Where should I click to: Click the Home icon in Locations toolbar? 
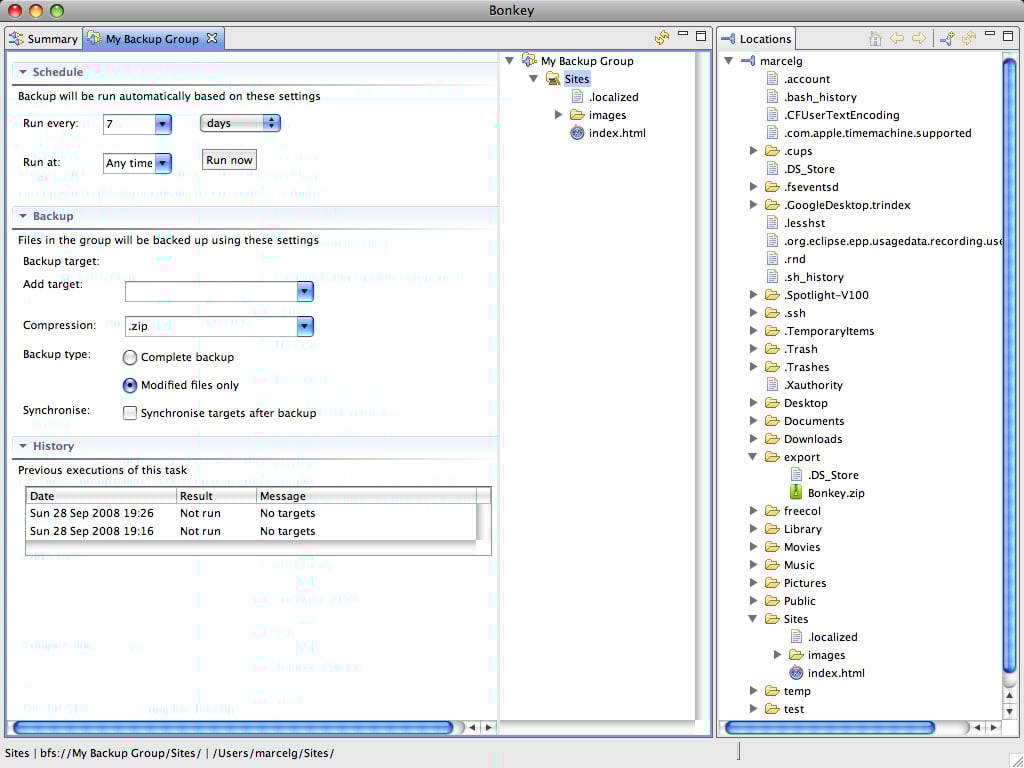pyautogui.click(x=875, y=38)
